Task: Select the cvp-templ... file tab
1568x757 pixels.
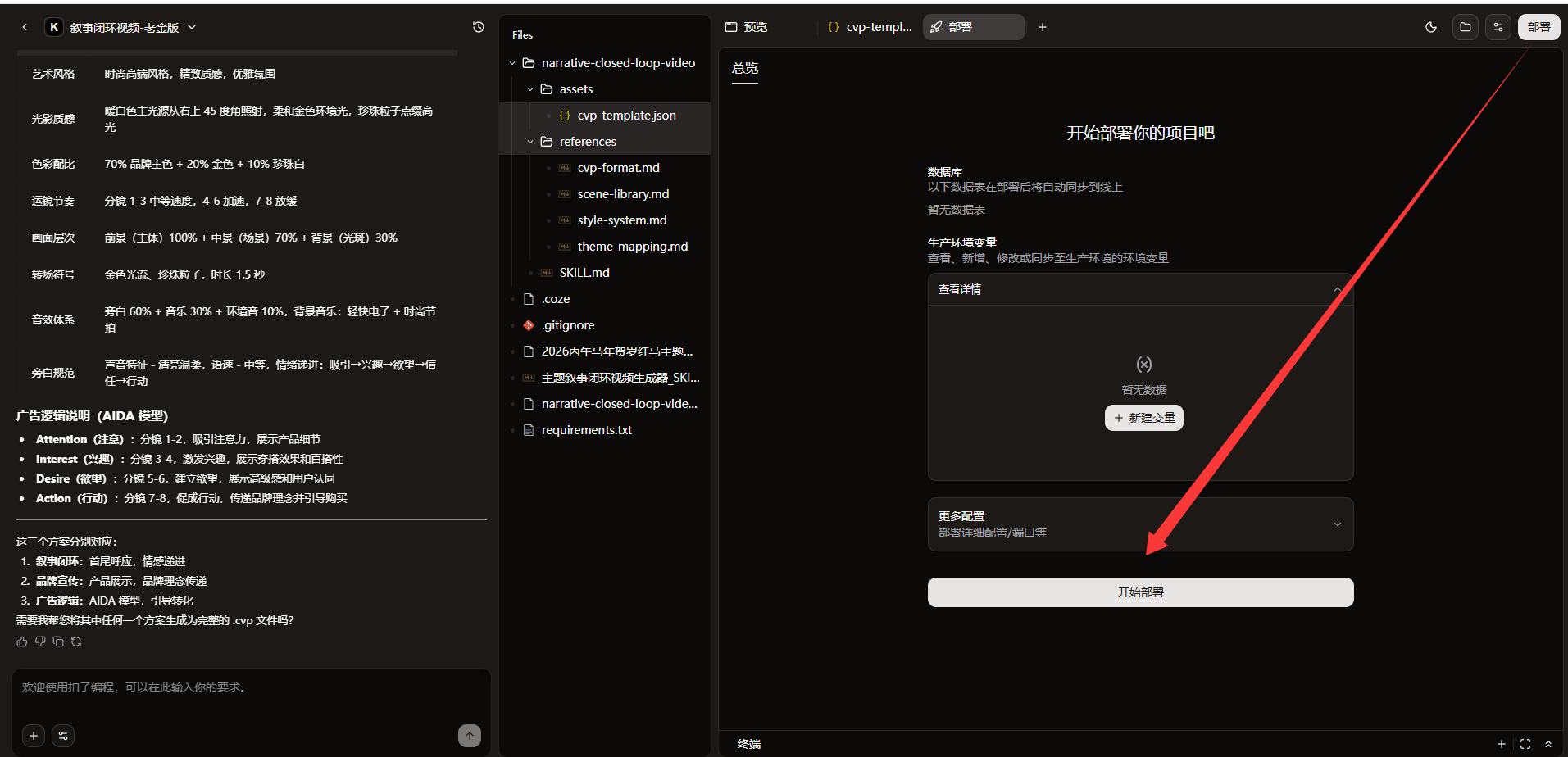Action: click(x=870, y=27)
